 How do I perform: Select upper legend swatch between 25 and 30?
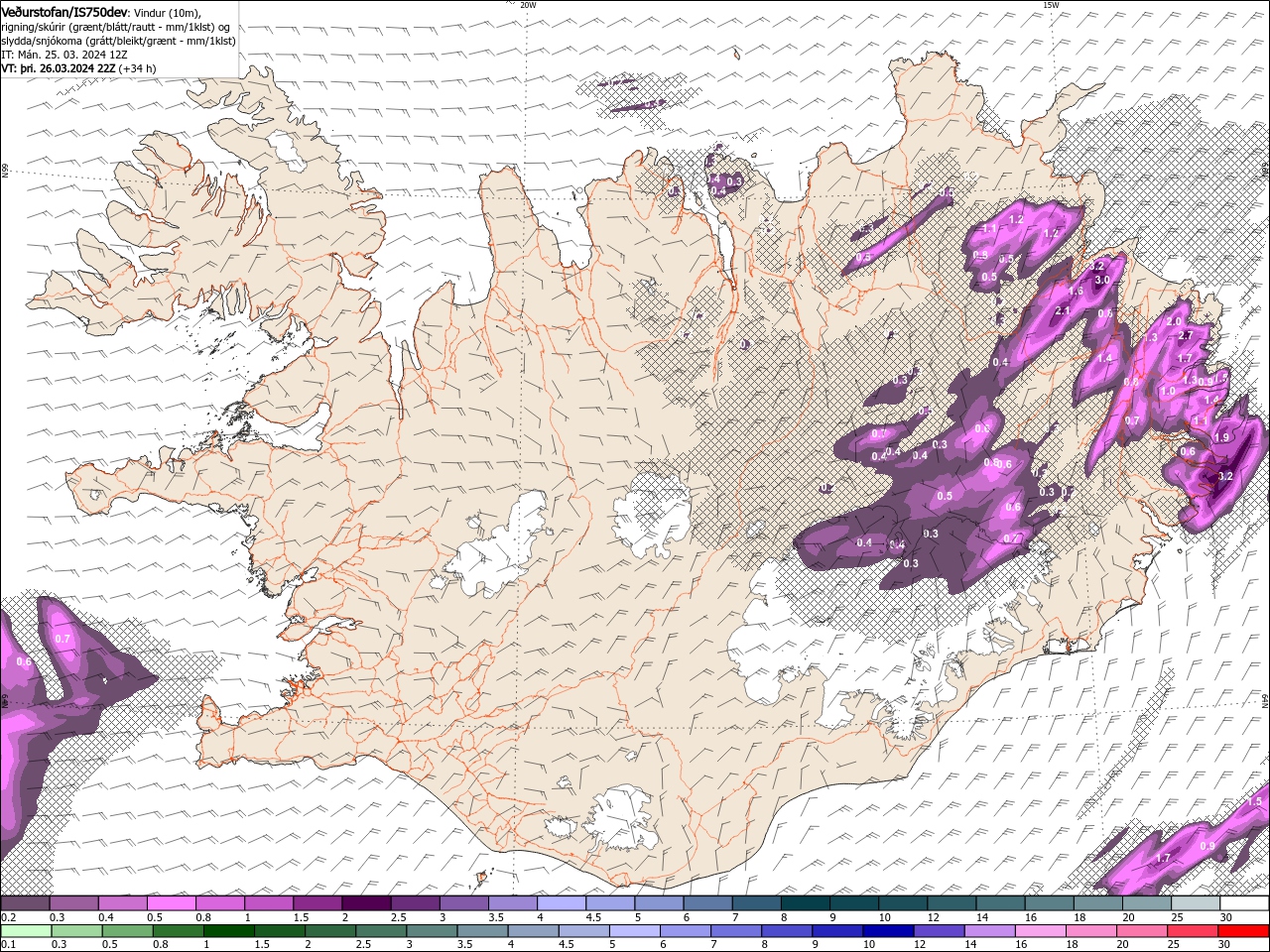pos(1196,903)
